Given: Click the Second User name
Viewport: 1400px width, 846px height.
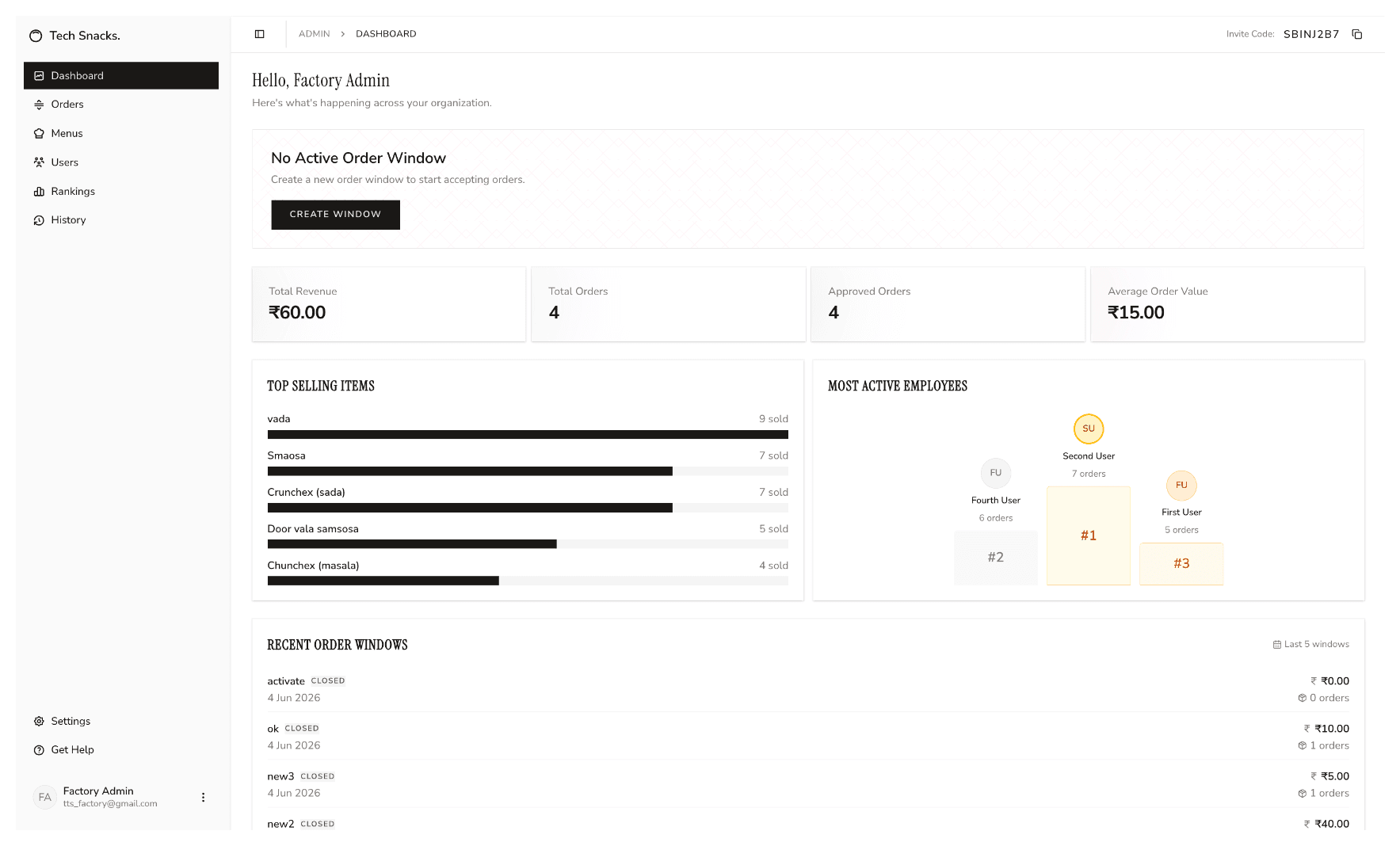Looking at the screenshot, I should point(1089,456).
